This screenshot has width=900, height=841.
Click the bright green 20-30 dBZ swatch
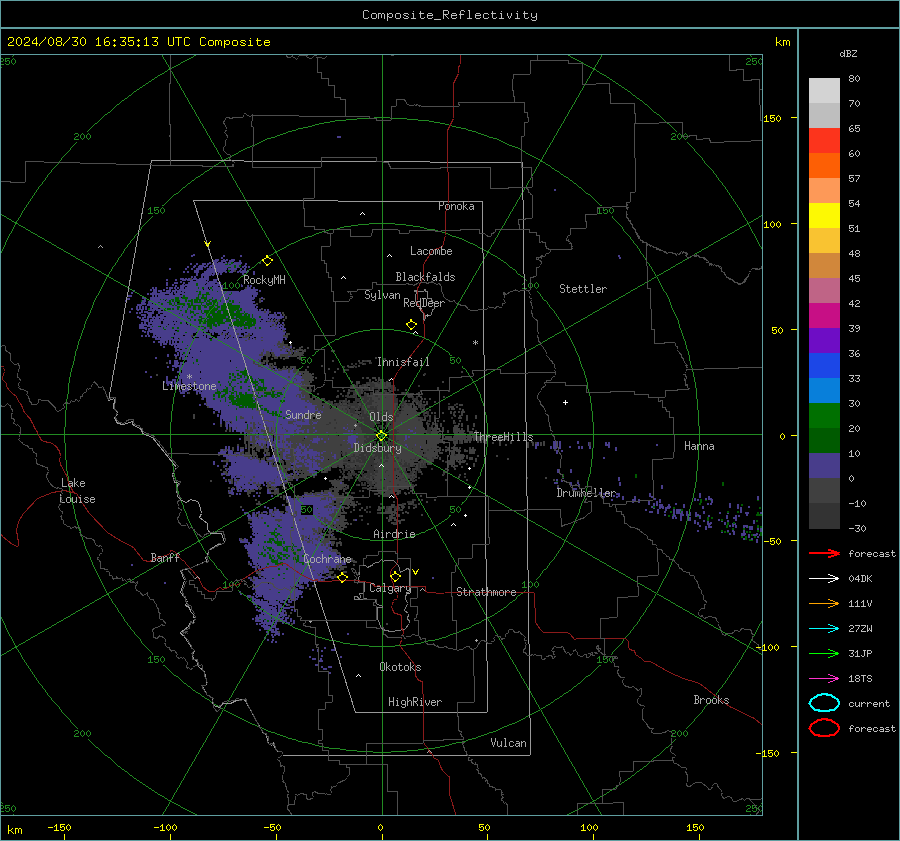click(x=824, y=416)
